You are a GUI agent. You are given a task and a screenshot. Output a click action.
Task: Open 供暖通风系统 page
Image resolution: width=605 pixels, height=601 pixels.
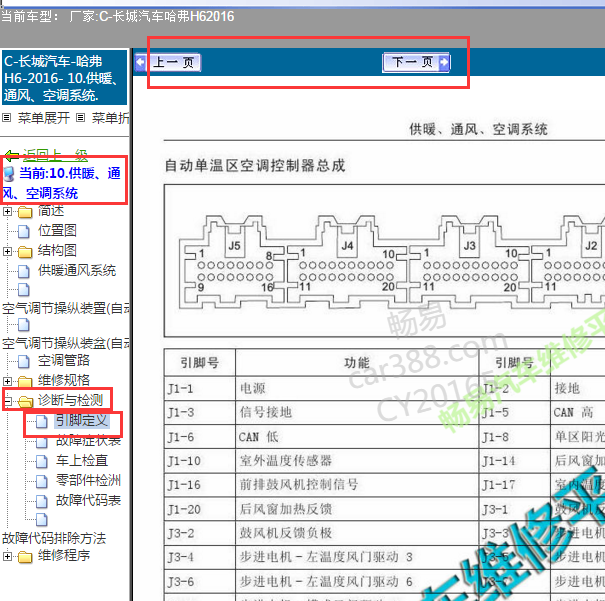click(77, 270)
